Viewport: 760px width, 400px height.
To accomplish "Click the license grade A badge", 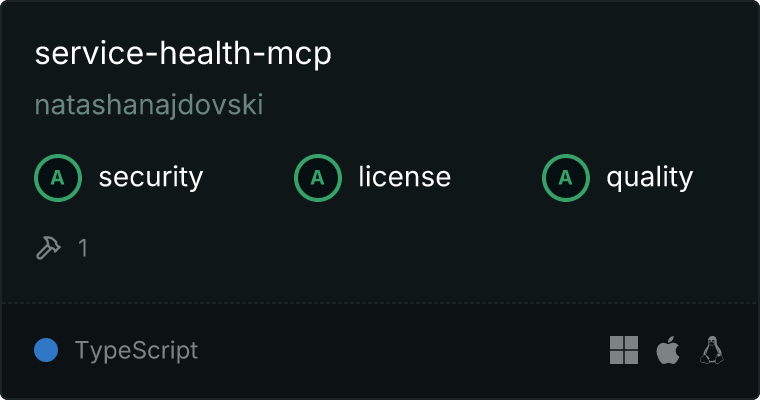I will [x=317, y=178].
